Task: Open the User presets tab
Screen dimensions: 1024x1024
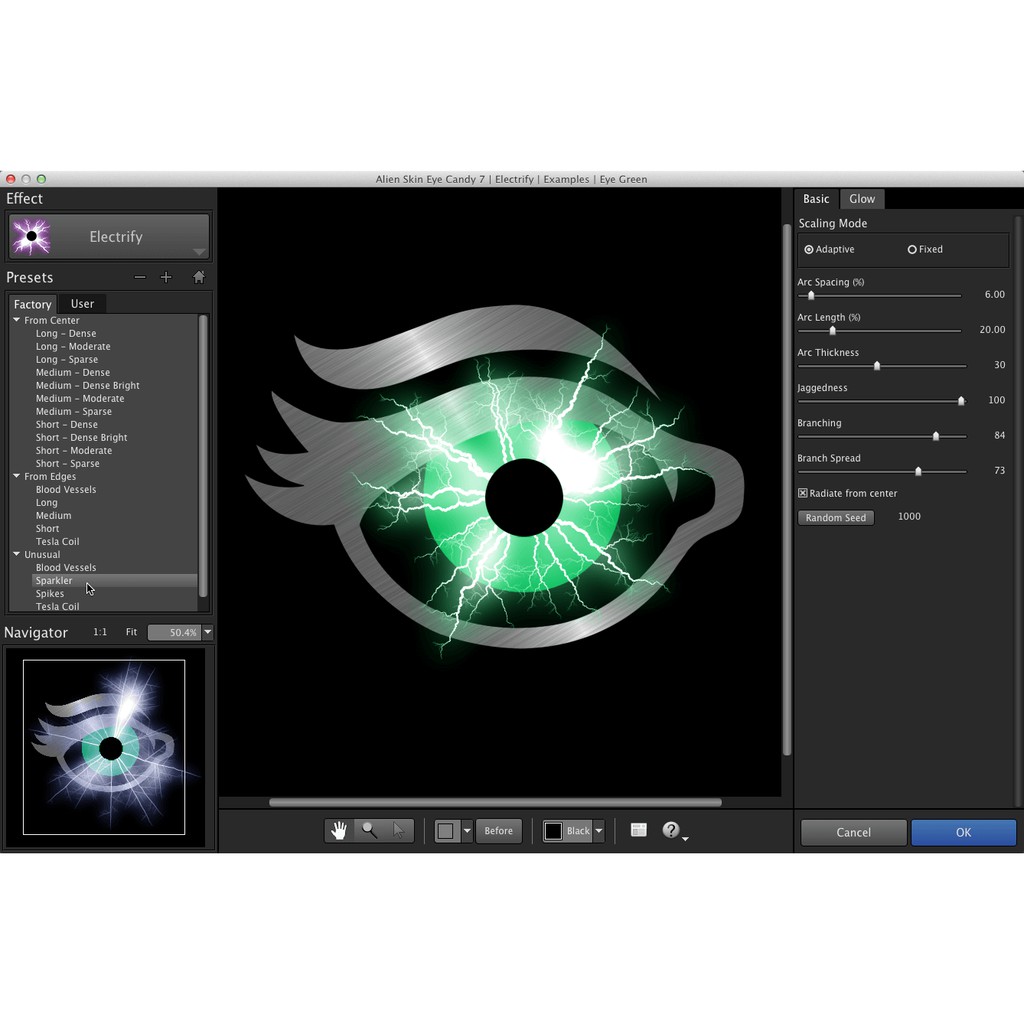Action: 82,303
